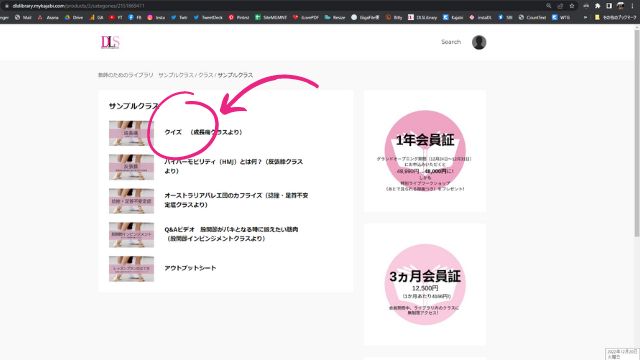The width and height of the screenshot is (640, 360).
Task: Click the 3ヵ月会員証 membership banner
Action: click(x=425, y=284)
